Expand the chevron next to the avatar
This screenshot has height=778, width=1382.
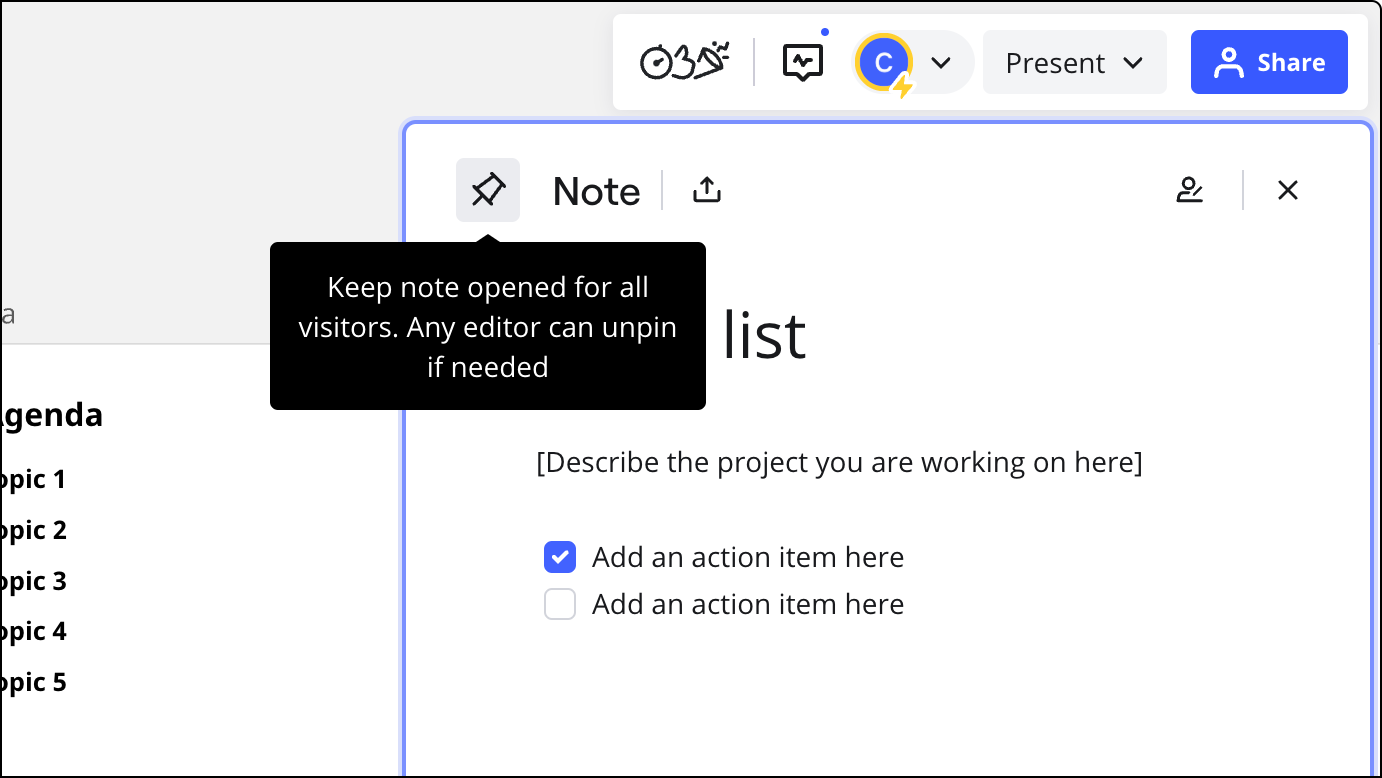(x=940, y=63)
